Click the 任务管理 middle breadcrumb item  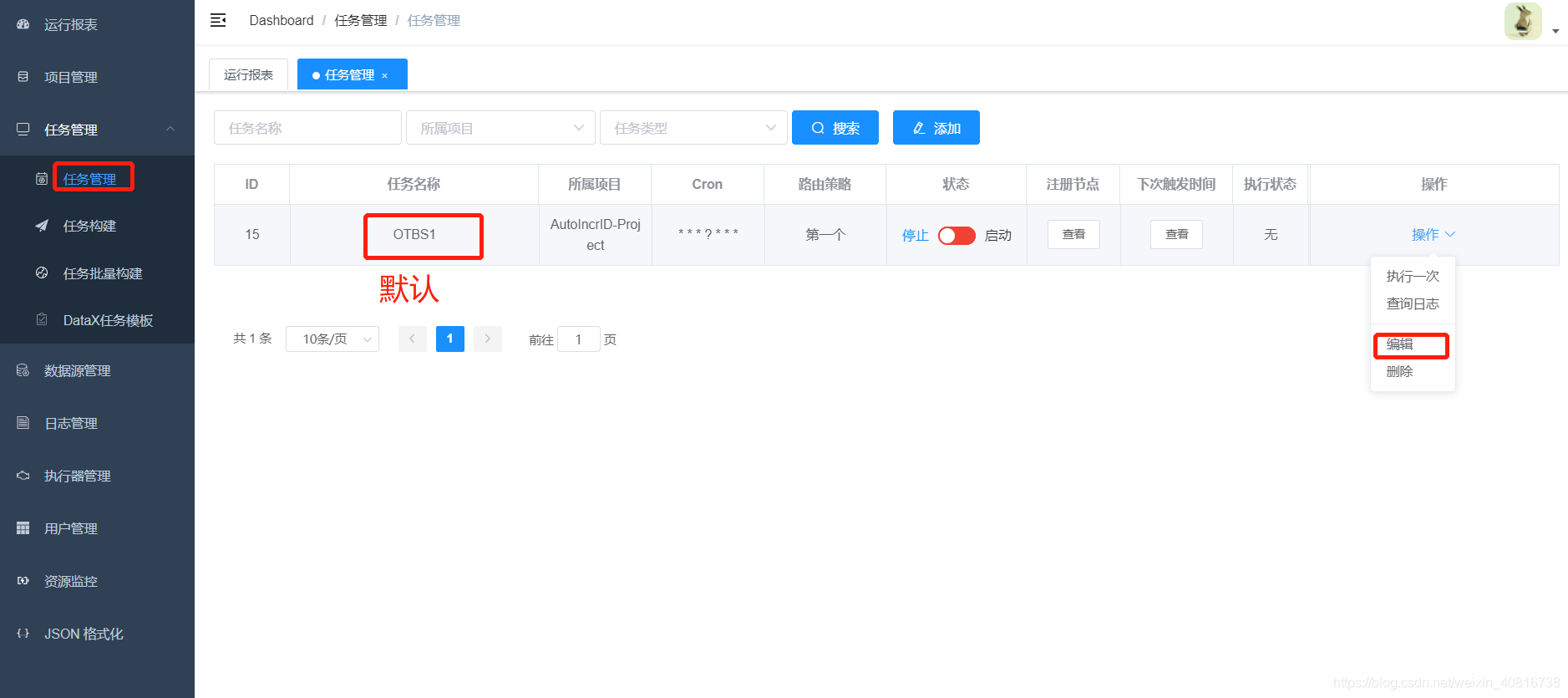pyautogui.click(x=361, y=20)
